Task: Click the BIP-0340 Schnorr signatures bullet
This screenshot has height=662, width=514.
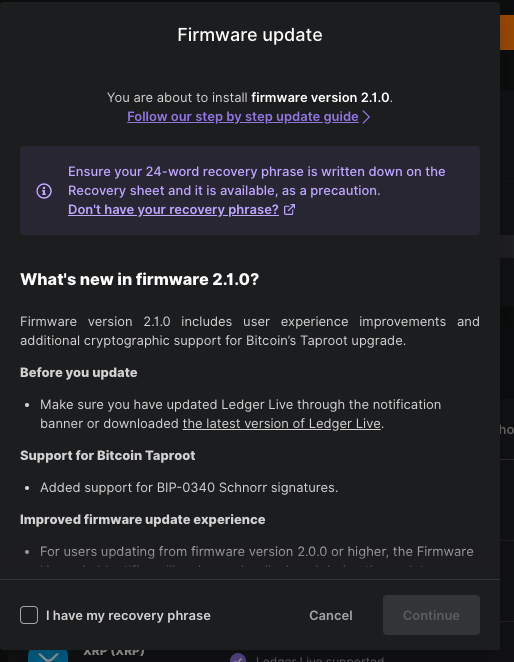Action: point(189,488)
